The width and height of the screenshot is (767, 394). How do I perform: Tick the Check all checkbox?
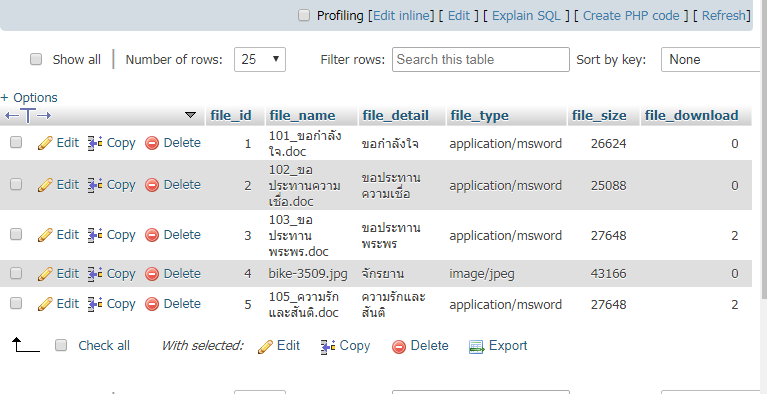point(61,346)
